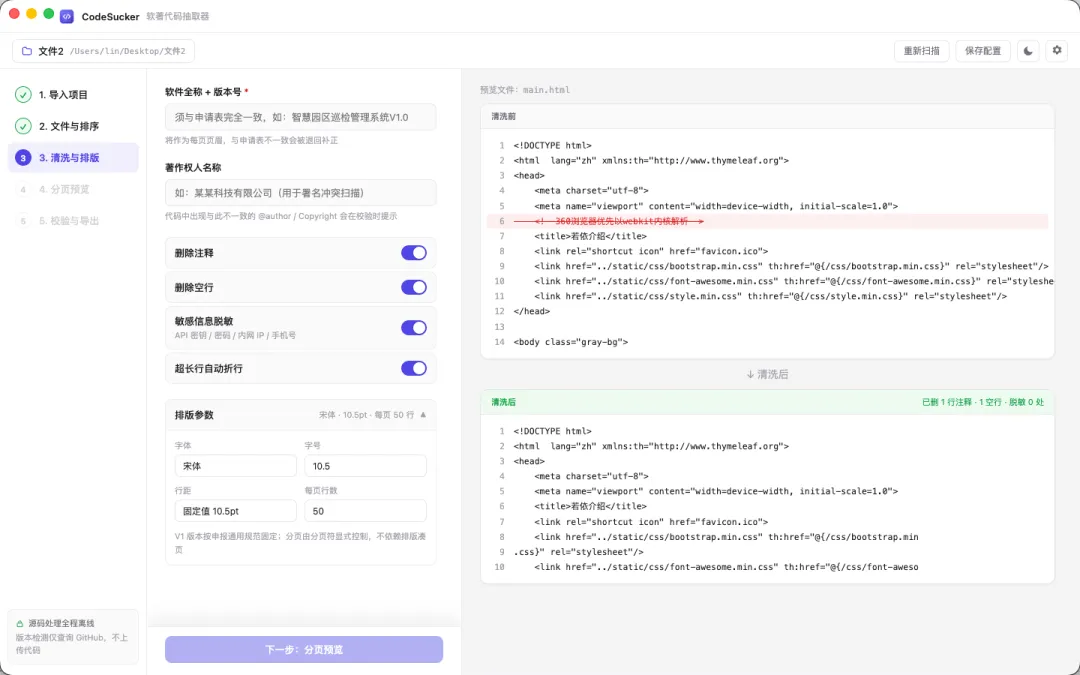Click the 软著代码抽取器 subtitle text
This screenshot has width=1080, height=675.
pos(178,17)
